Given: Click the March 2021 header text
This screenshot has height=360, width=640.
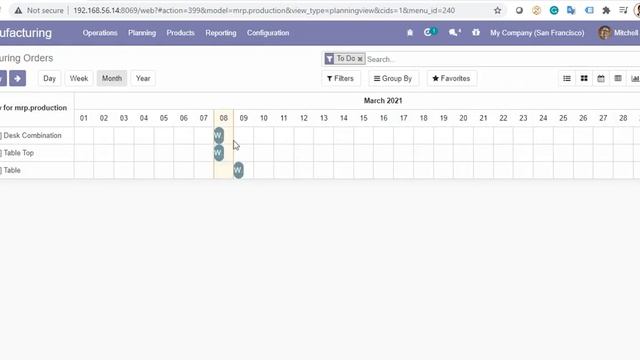Looking at the screenshot, I should click(x=383, y=101).
